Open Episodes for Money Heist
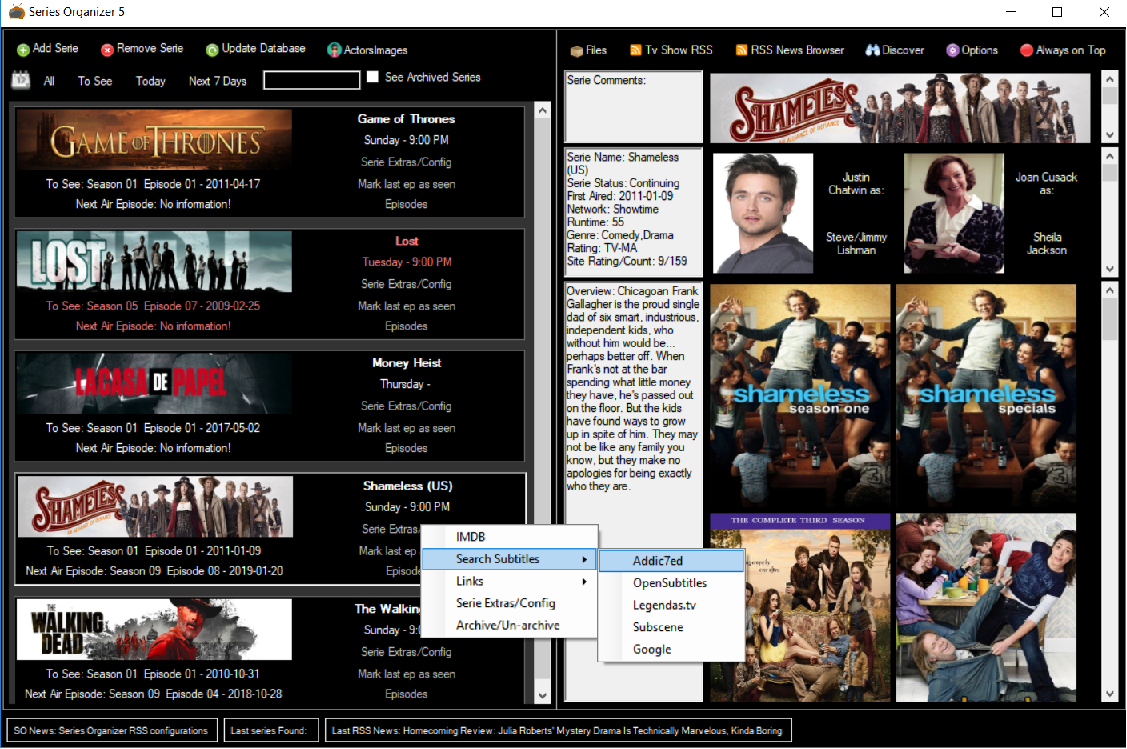 [x=406, y=448]
